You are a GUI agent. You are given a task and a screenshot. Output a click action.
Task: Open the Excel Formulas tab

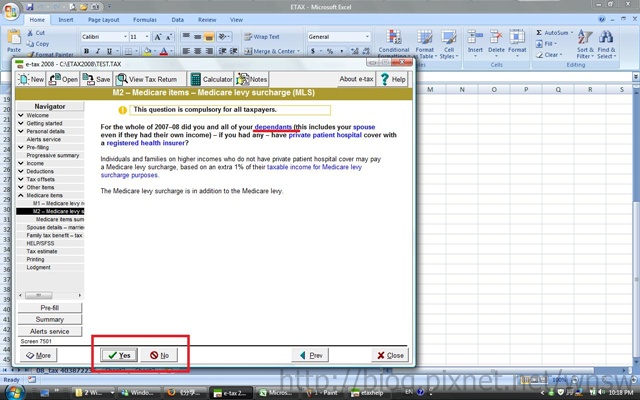[x=145, y=20]
